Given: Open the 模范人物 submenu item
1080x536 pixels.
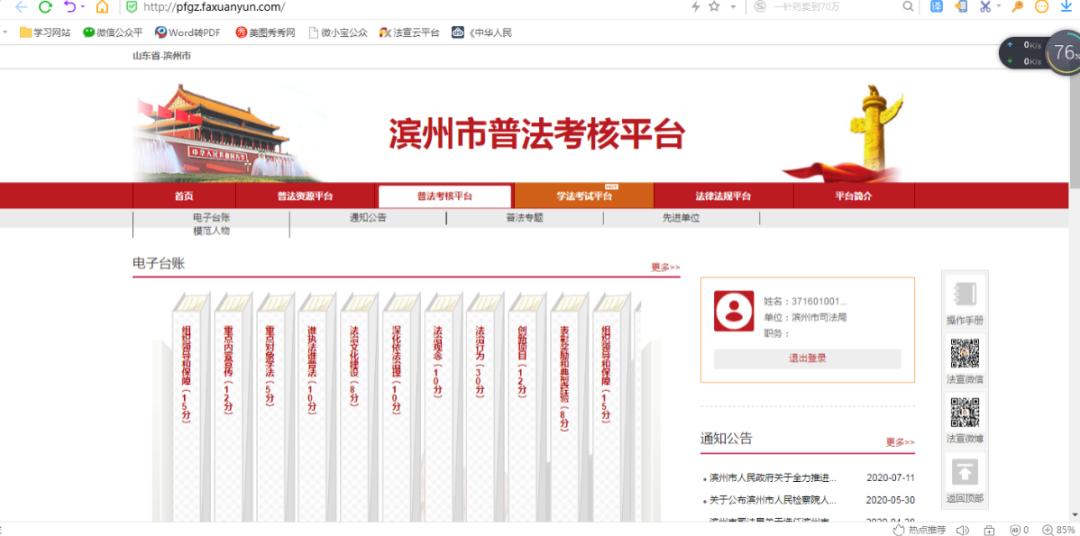Looking at the screenshot, I should click(211, 231).
